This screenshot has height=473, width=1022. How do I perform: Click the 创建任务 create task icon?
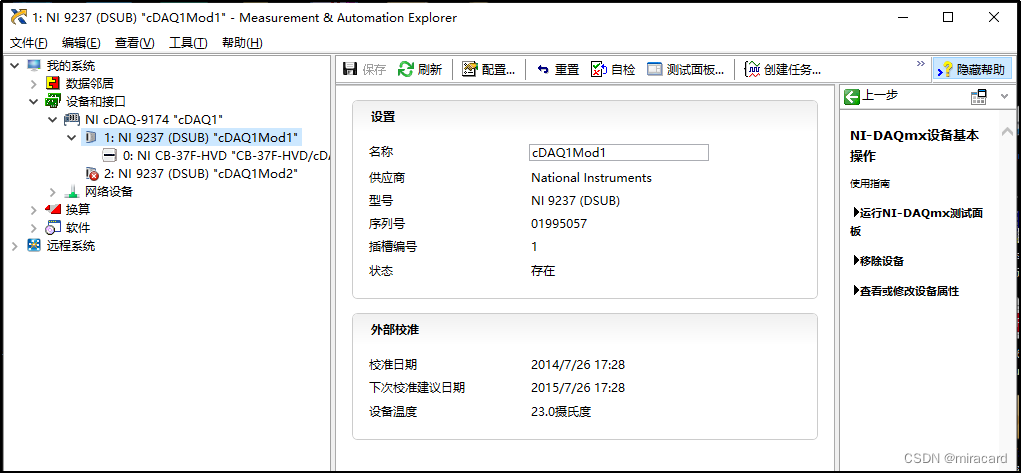753,69
